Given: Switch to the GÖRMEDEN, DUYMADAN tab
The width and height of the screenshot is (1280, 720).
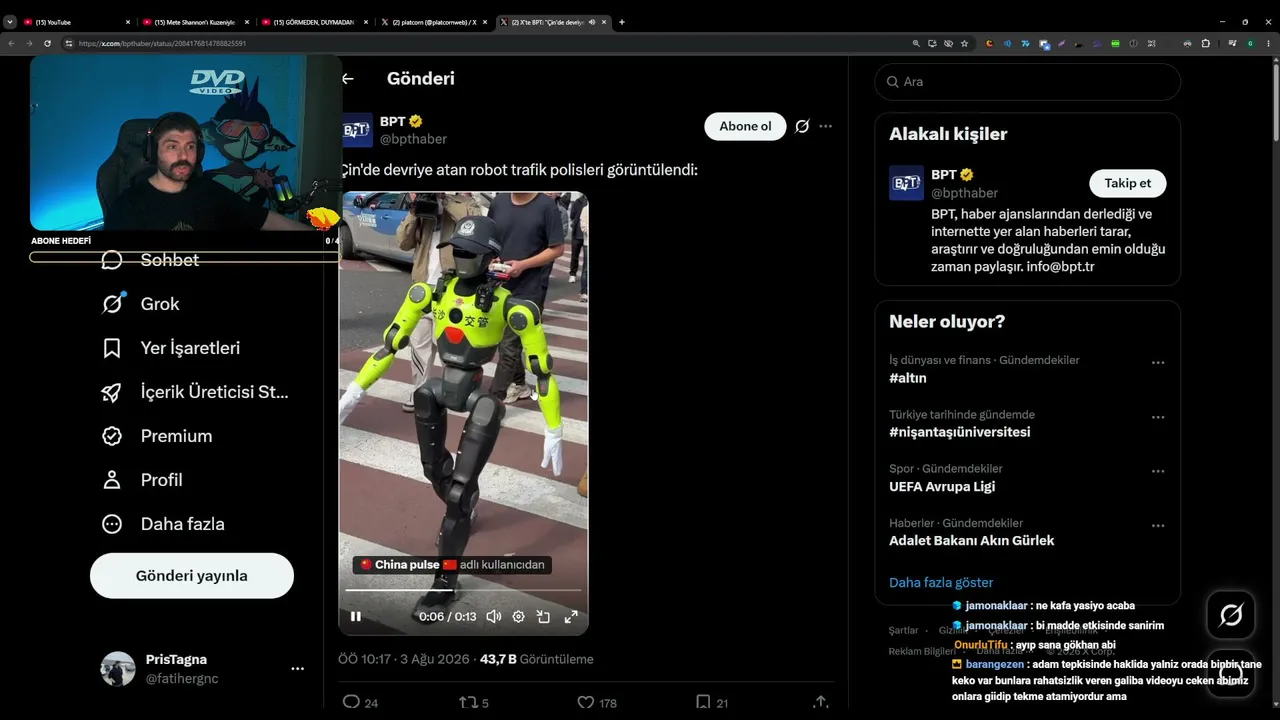Looking at the screenshot, I should click(315, 22).
